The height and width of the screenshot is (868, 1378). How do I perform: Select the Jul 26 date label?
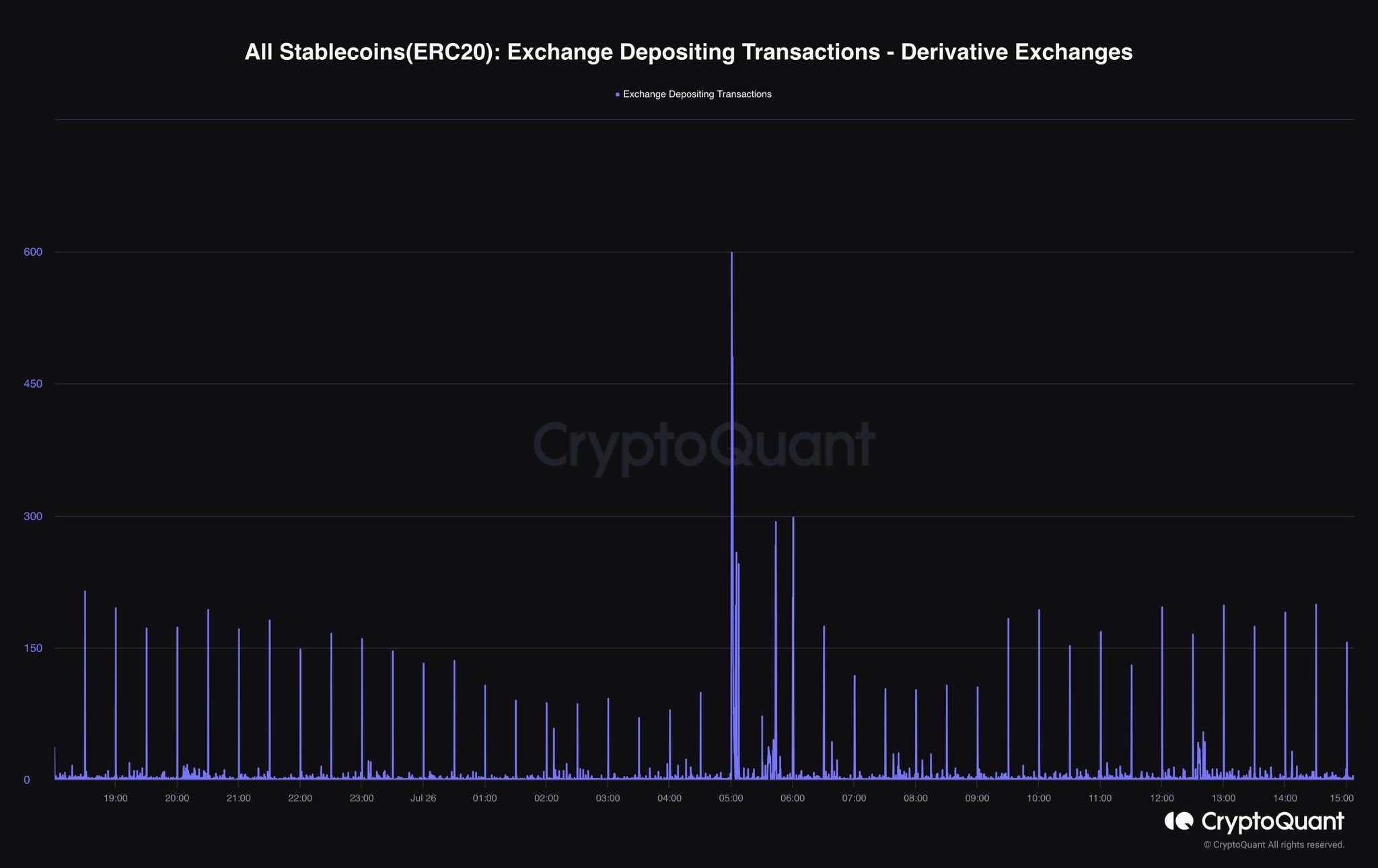pyautogui.click(x=423, y=799)
